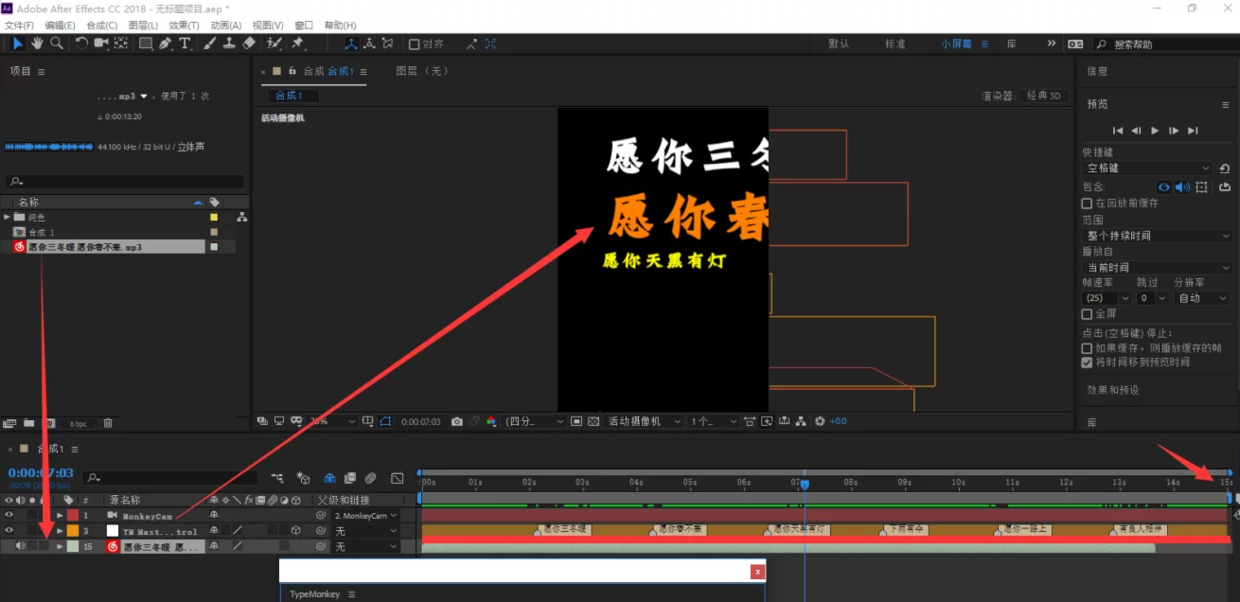Expand the 纯色 folder in Project
The height and width of the screenshot is (602, 1240).
(x=7, y=217)
